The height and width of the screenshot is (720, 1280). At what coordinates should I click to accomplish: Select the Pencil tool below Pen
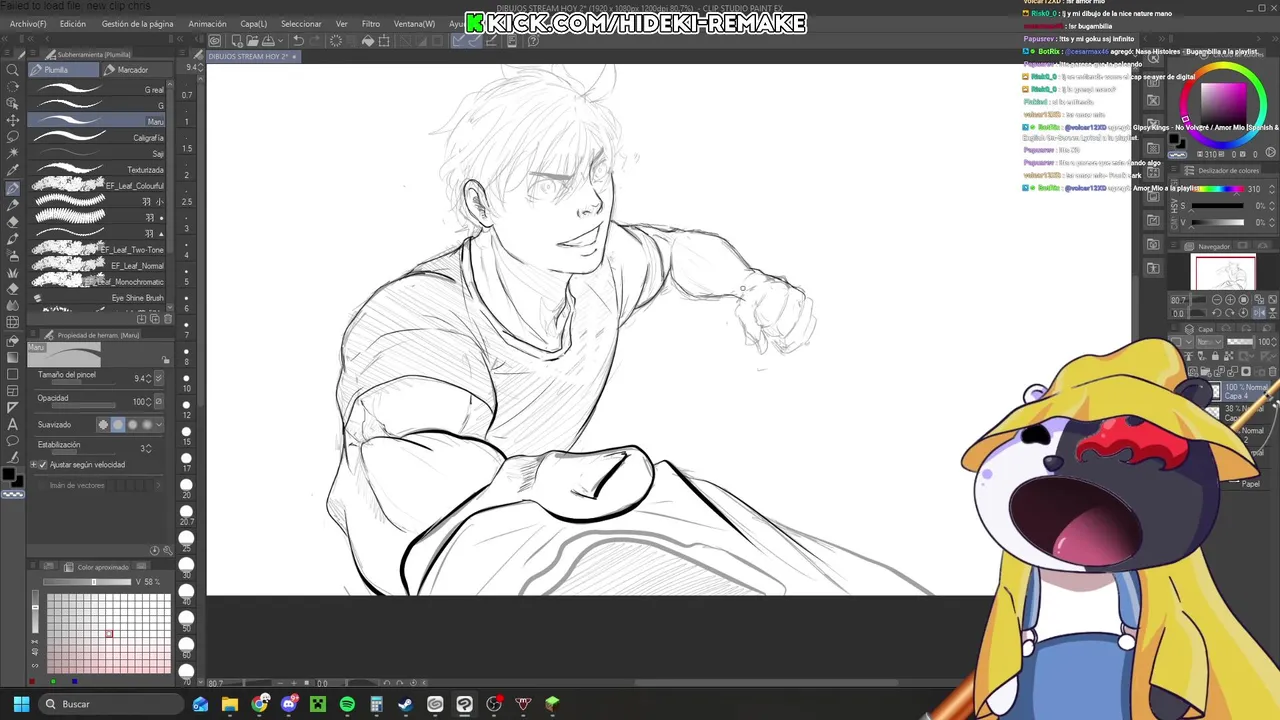coord(12,205)
